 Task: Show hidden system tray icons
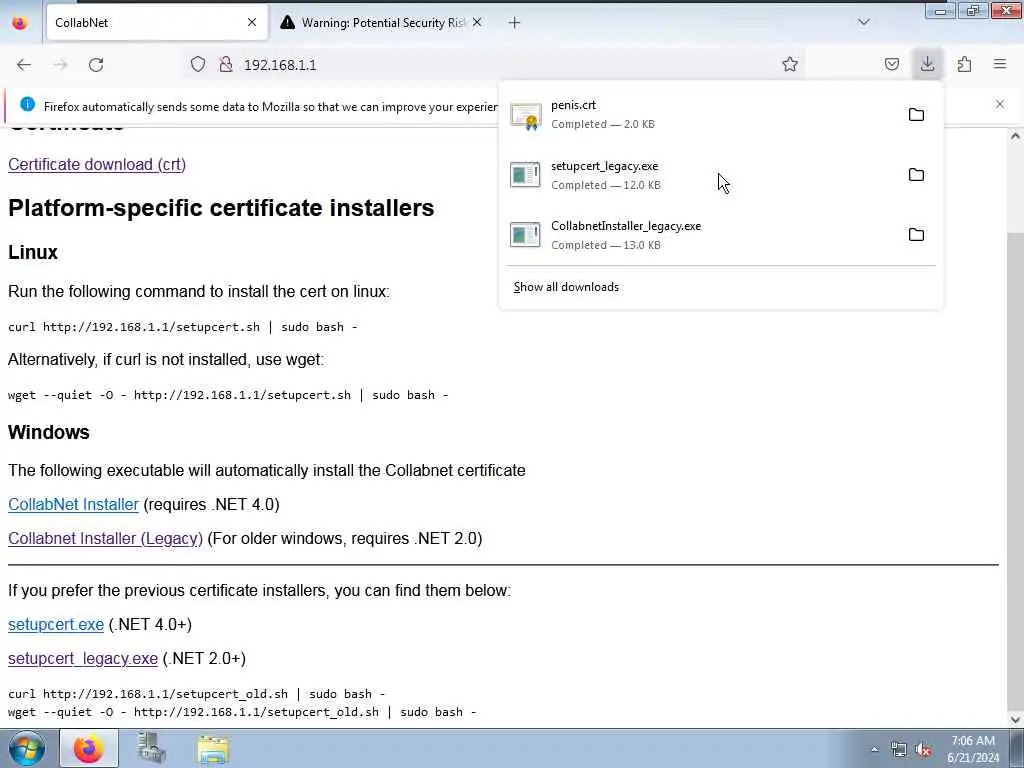click(x=874, y=749)
